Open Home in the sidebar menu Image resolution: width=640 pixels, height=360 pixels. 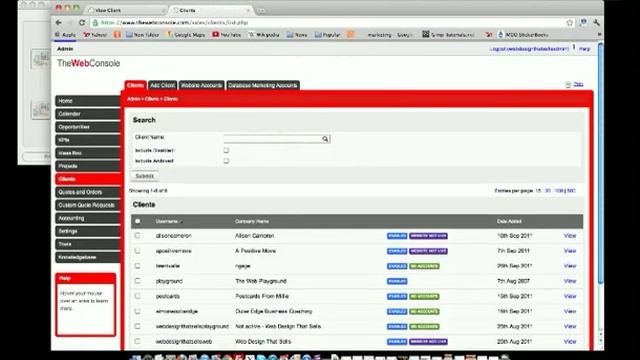point(88,101)
